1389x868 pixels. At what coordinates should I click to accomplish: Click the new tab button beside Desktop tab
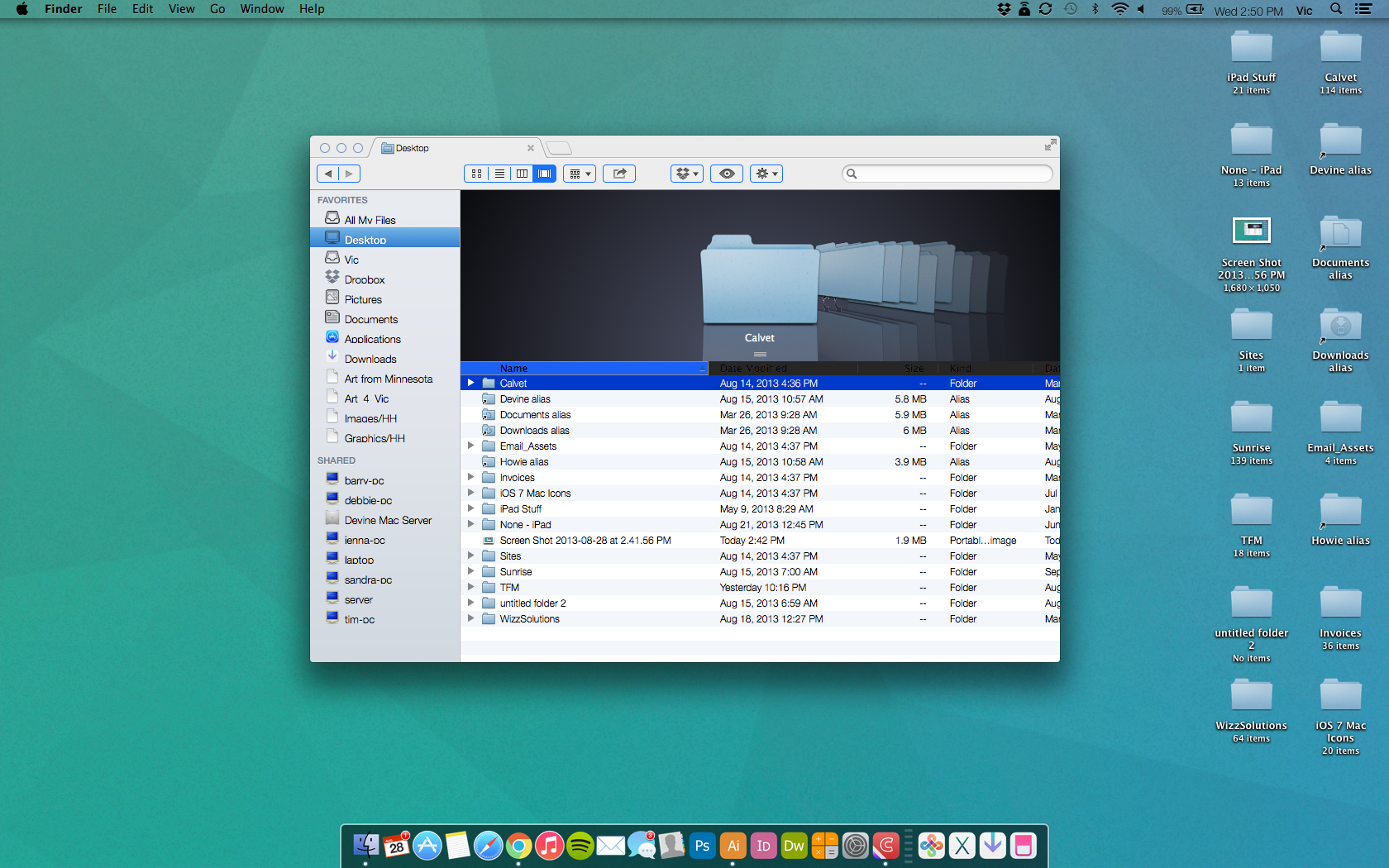click(560, 148)
